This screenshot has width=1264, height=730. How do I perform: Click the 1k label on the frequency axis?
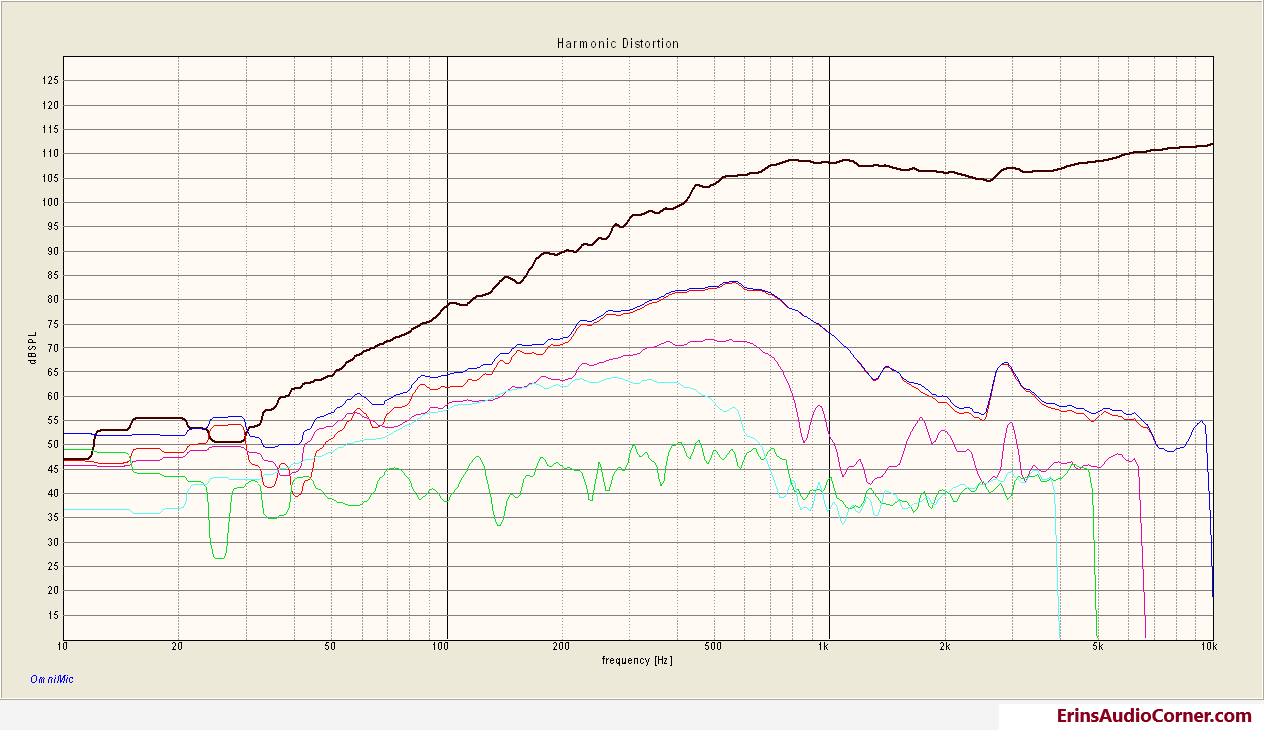point(824,647)
